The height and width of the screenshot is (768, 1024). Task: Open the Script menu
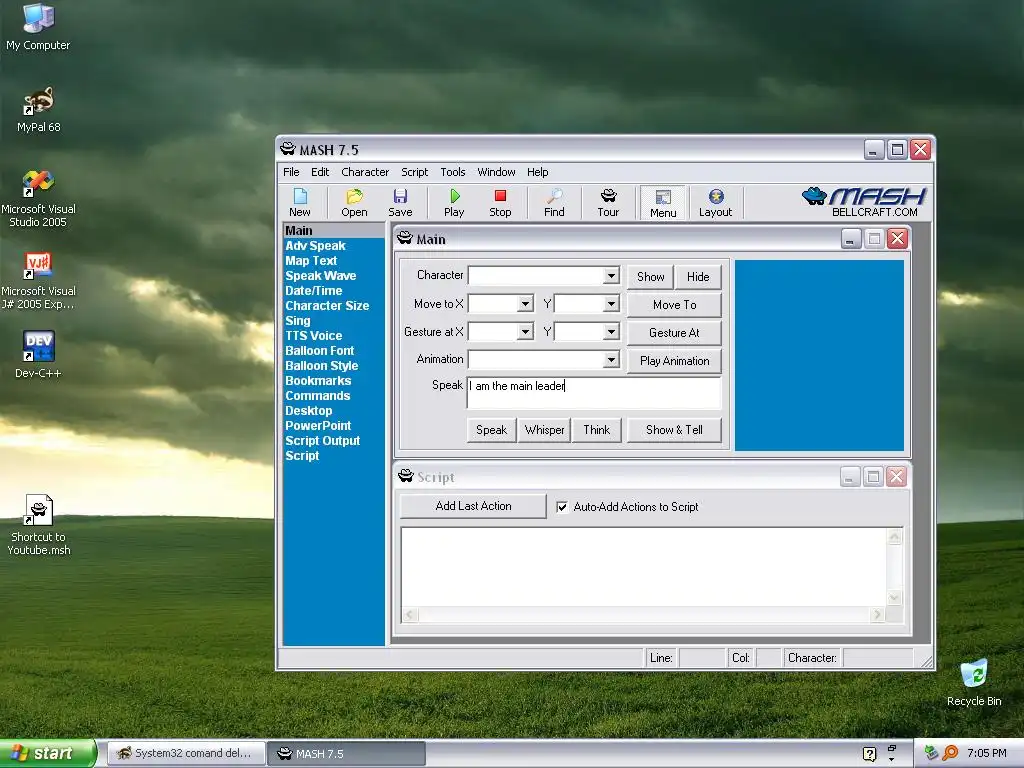point(415,172)
